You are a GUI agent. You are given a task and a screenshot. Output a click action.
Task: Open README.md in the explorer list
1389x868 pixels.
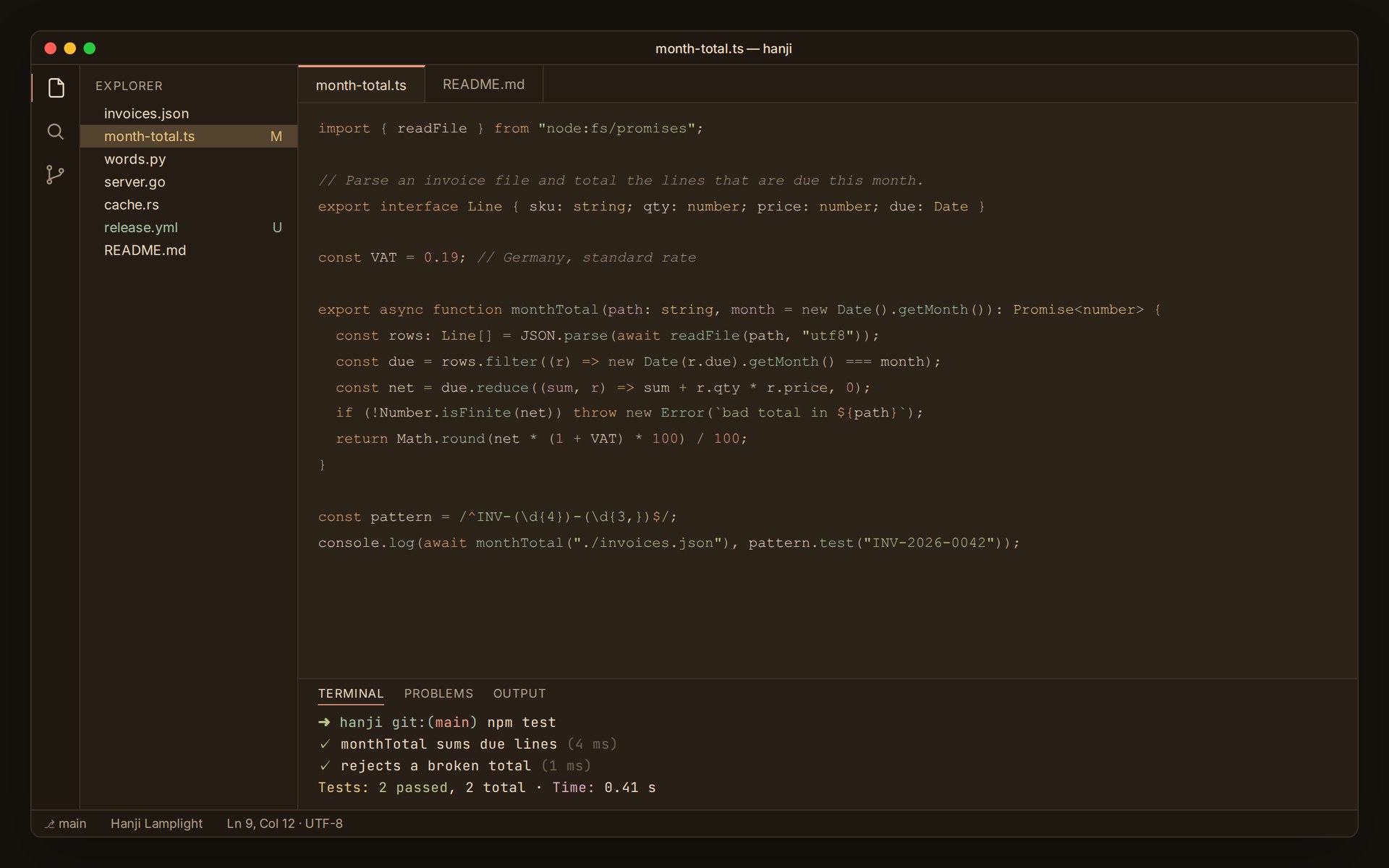coord(189,250)
